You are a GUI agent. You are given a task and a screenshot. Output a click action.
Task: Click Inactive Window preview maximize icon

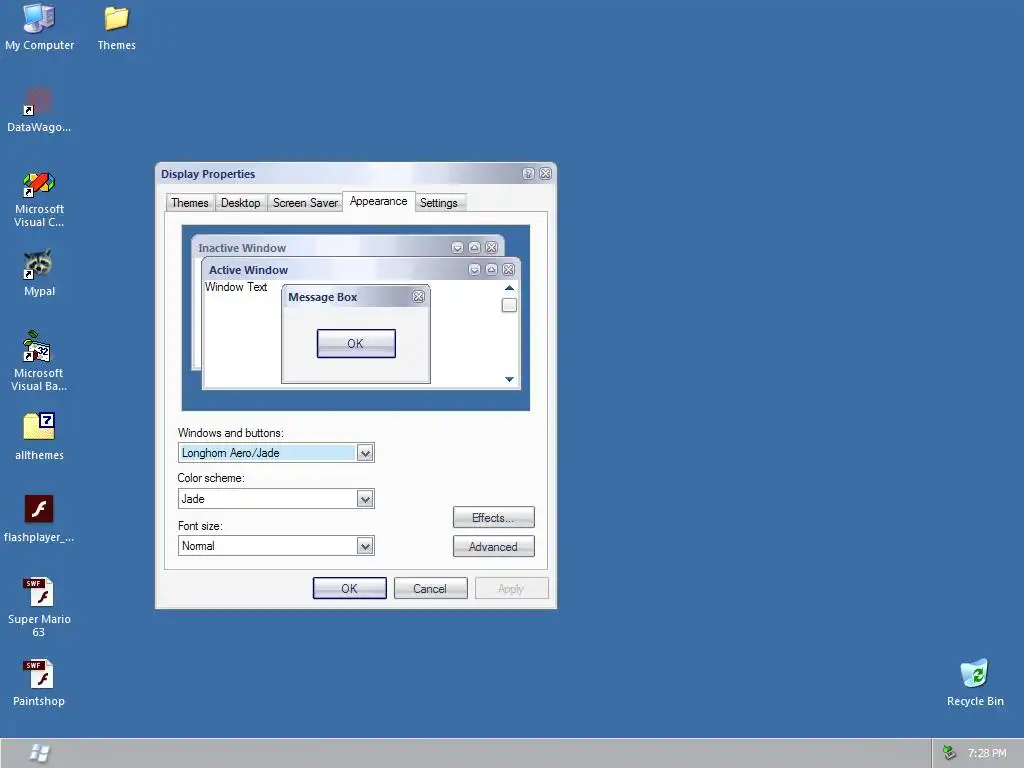tap(474, 248)
